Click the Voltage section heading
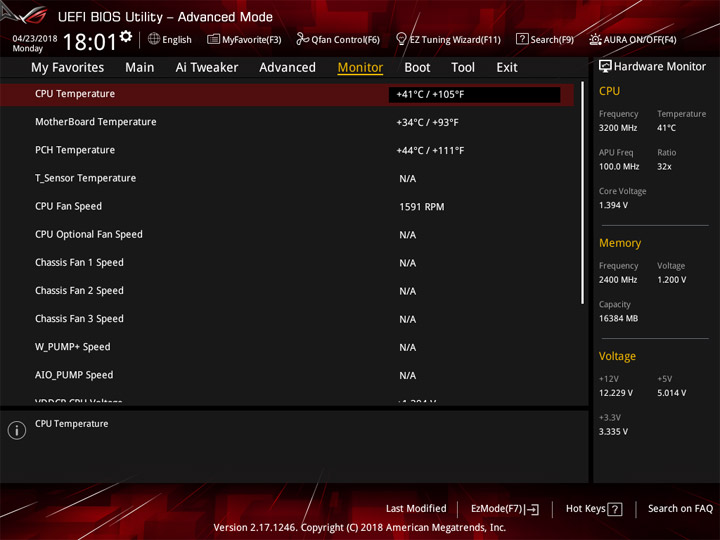This screenshot has height=540, width=720. [x=617, y=356]
